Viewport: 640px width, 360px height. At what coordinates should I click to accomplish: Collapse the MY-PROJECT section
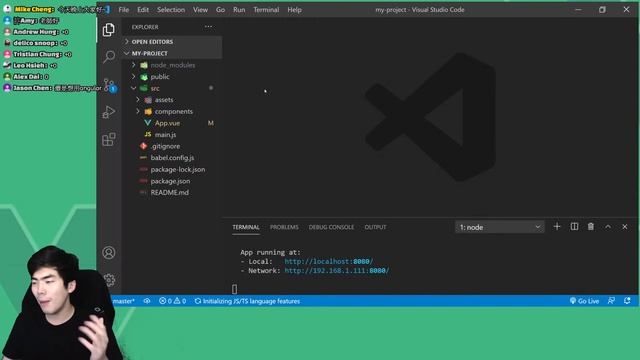172,53
